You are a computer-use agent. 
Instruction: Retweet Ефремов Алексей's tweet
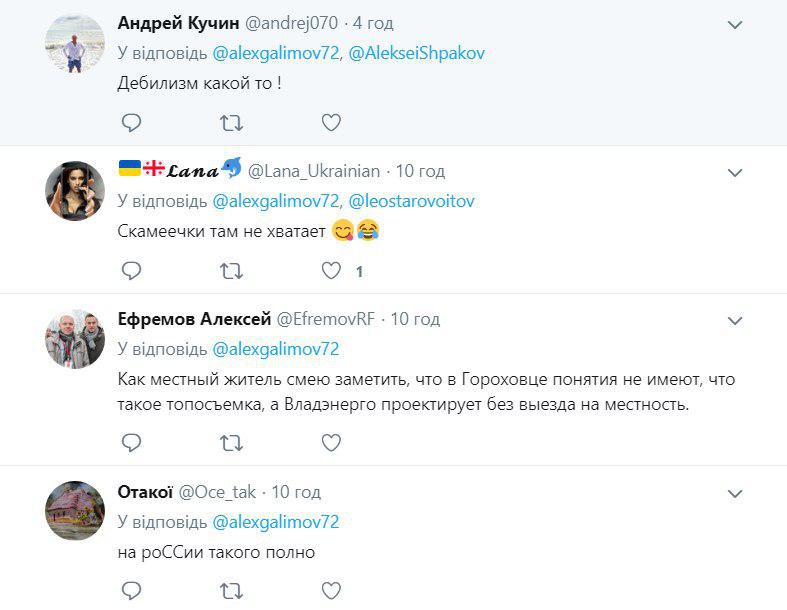click(x=231, y=442)
